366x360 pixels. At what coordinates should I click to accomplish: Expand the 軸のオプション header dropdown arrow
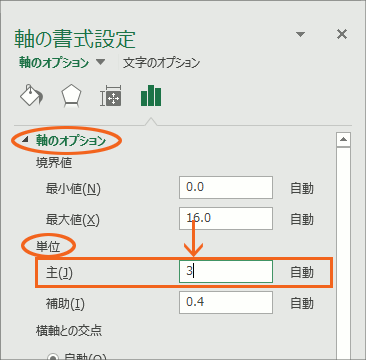[101, 62]
